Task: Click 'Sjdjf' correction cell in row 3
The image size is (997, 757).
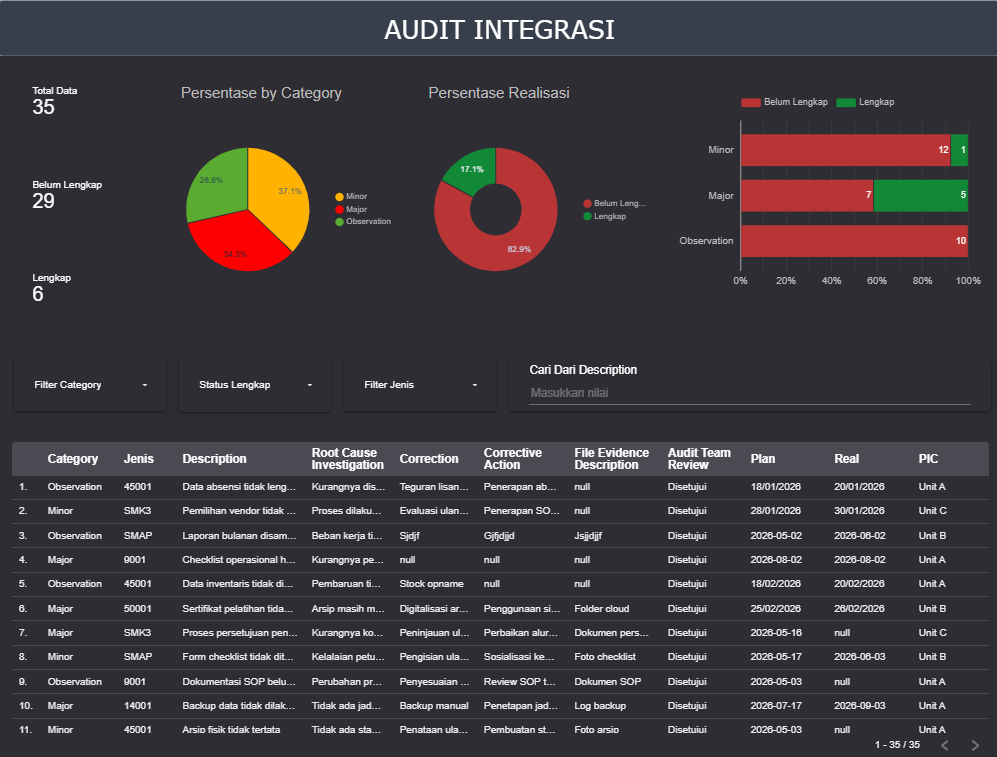Action: tap(409, 536)
